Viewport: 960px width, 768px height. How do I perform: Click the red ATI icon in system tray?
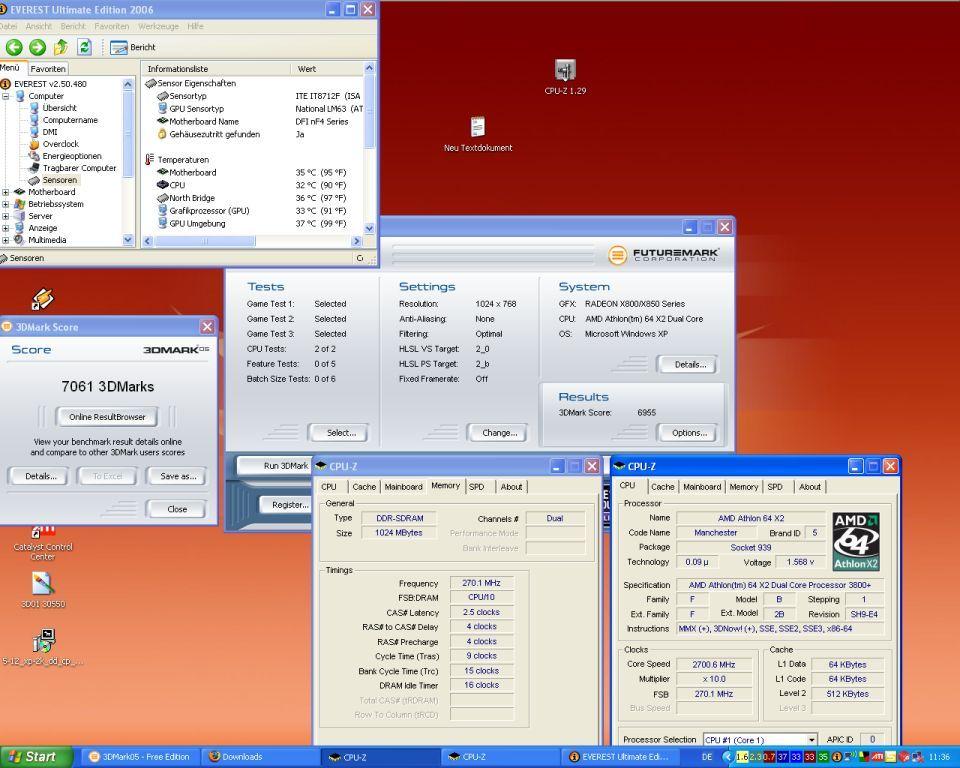877,757
